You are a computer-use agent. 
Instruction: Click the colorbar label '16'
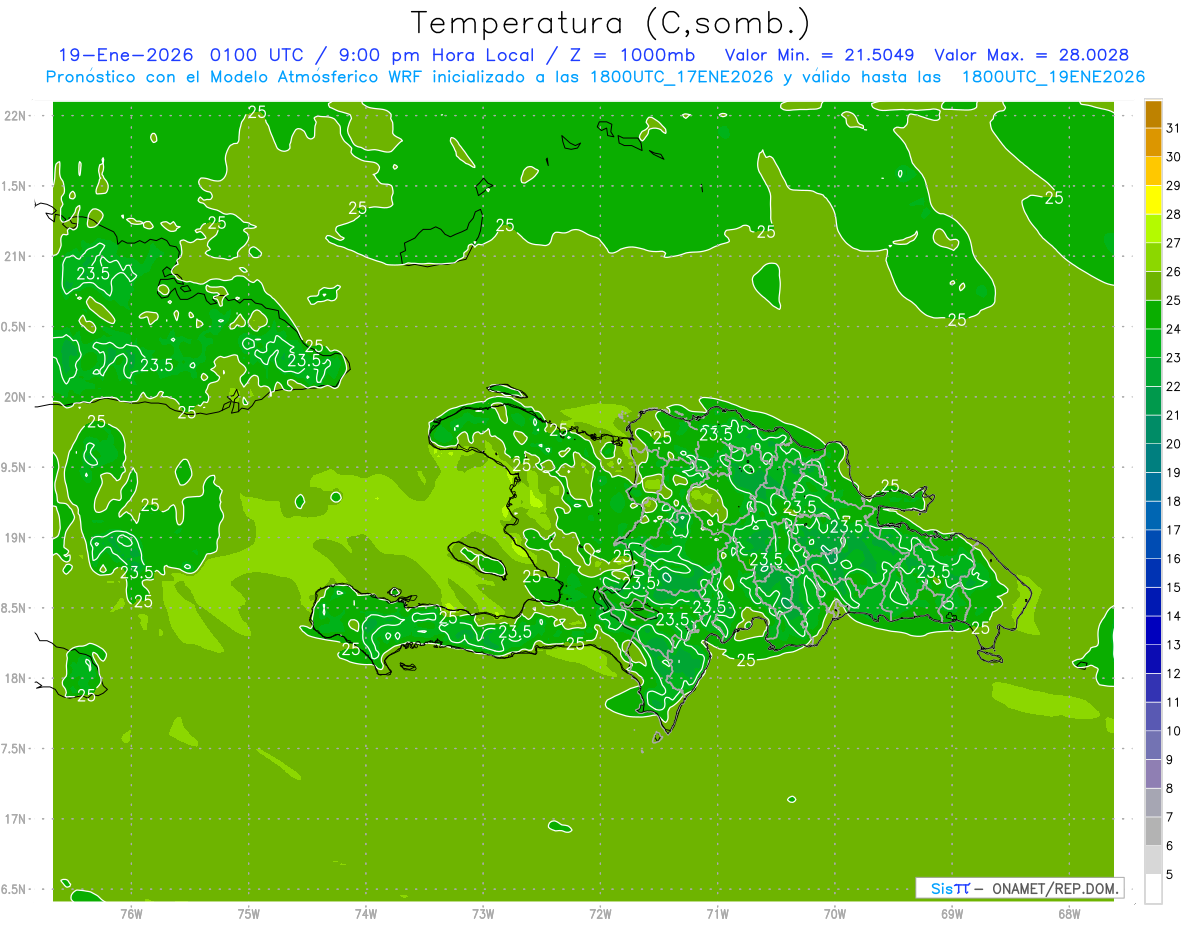click(x=1174, y=558)
